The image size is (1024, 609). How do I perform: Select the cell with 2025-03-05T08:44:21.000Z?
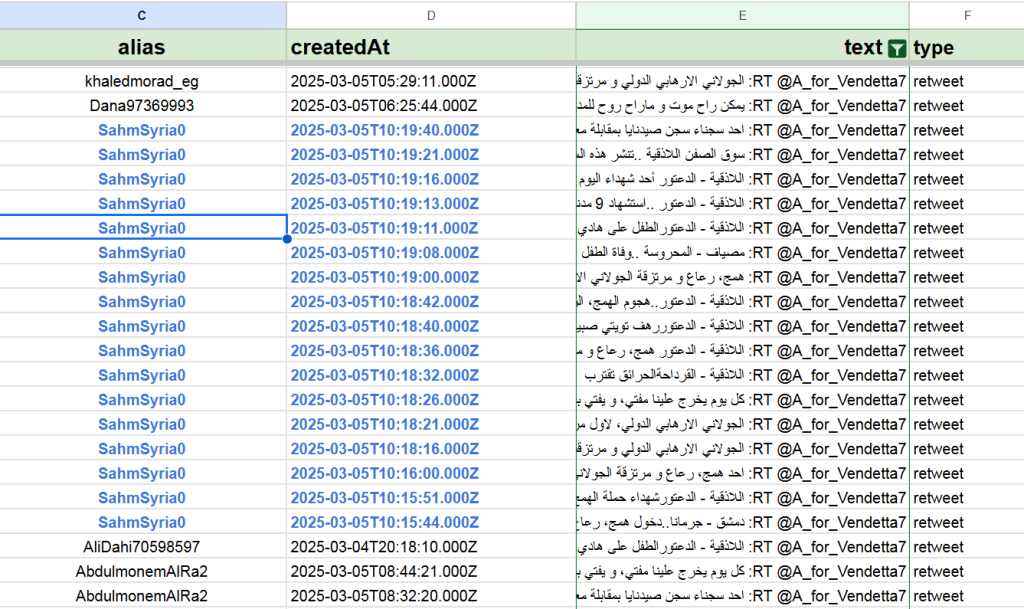coord(384,571)
